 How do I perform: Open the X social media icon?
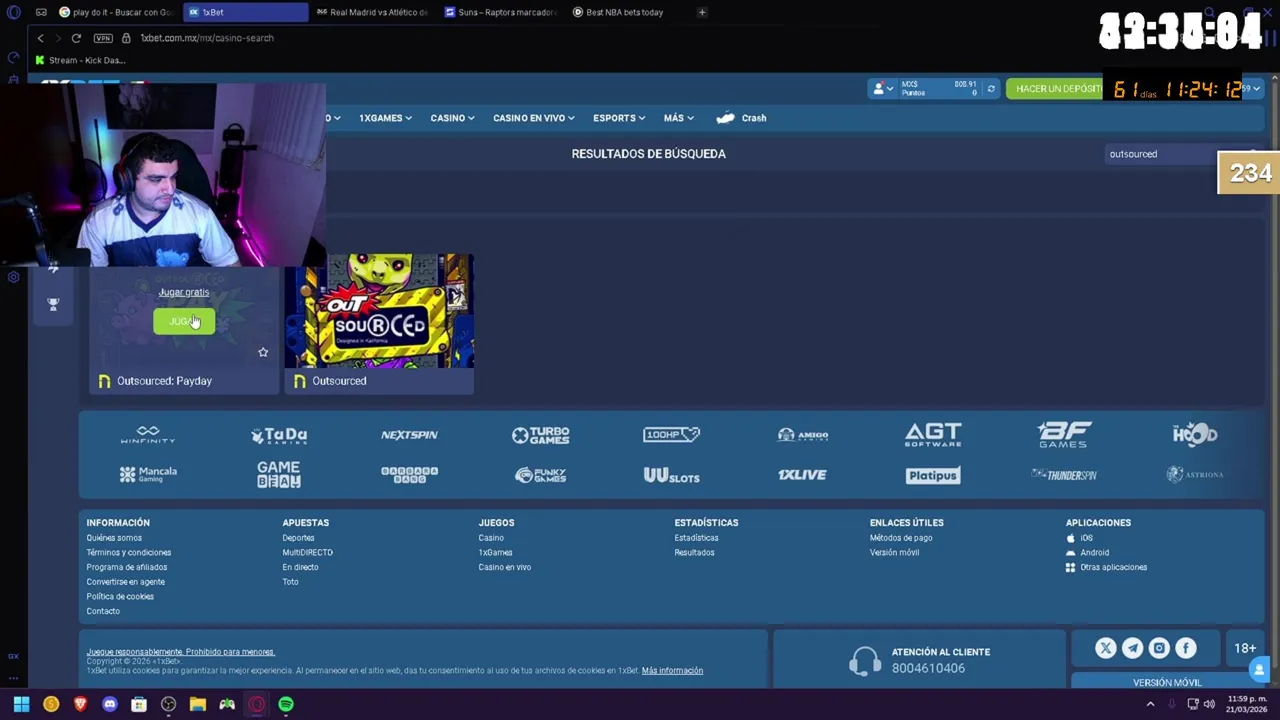pyautogui.click(x=1105, y=649)
